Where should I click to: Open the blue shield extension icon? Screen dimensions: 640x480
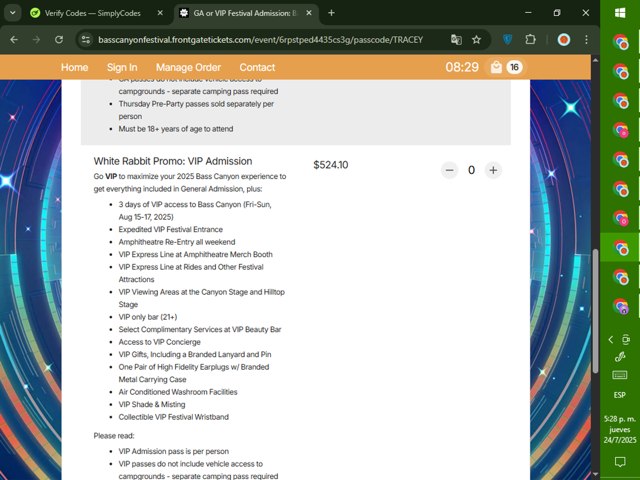click(x=507, y=40)
